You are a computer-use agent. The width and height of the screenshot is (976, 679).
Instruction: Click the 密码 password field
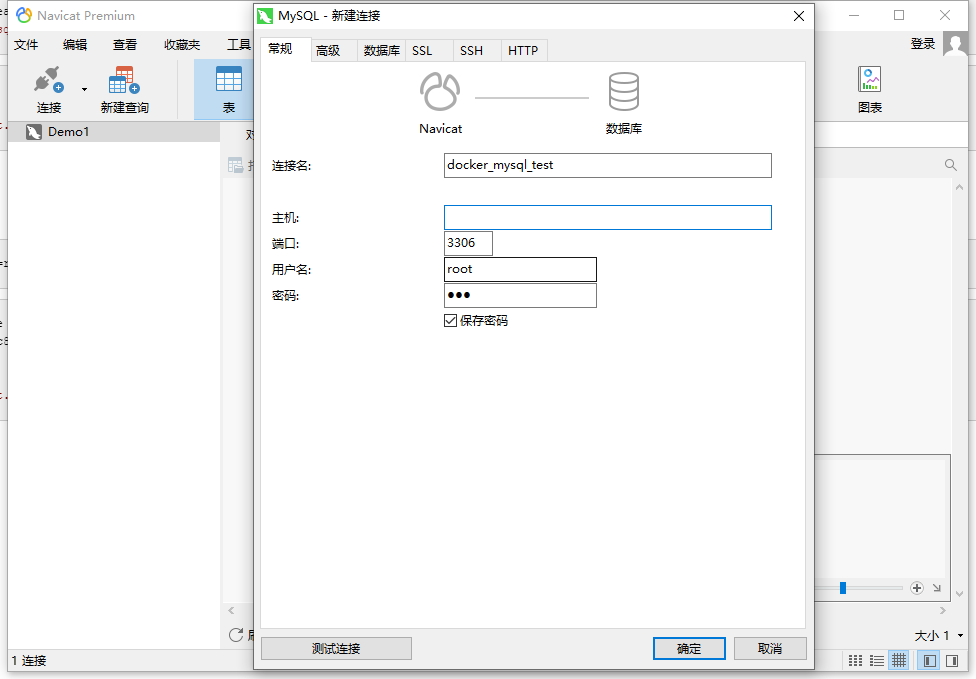520,296
